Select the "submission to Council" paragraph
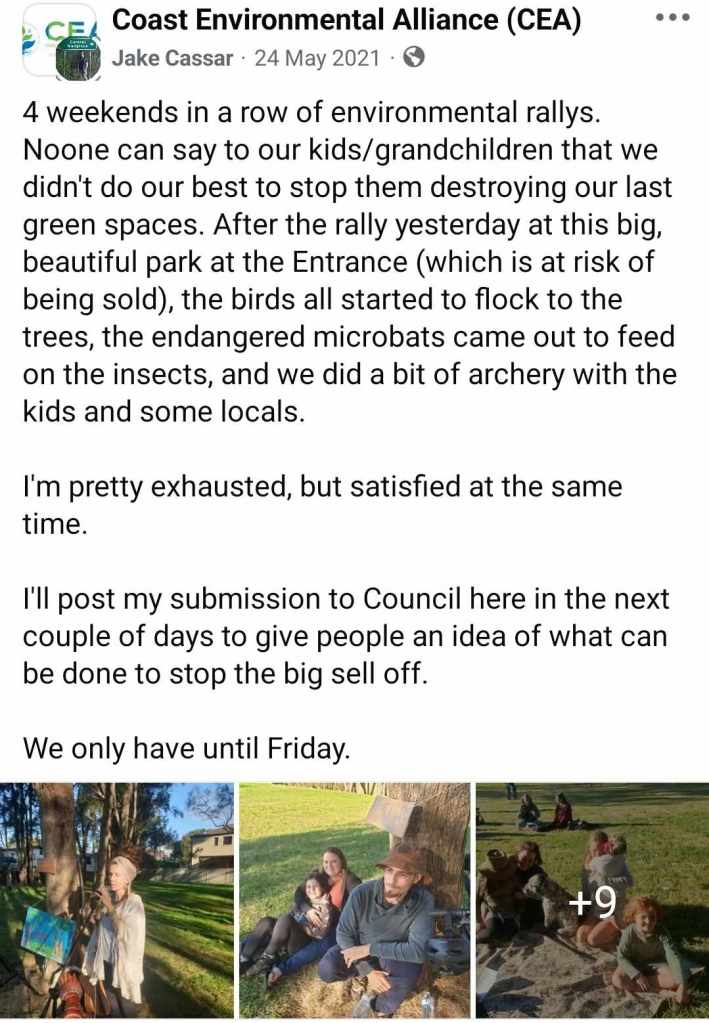This screenshot has height=1023, width=709. pyautogui.click(x=346, y=636)
